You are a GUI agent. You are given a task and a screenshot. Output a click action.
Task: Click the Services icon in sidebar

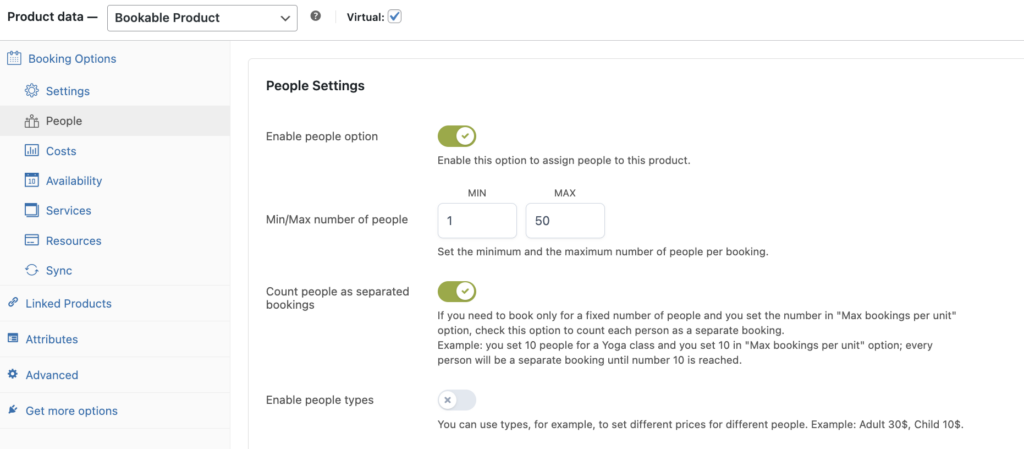click(32, 211)
